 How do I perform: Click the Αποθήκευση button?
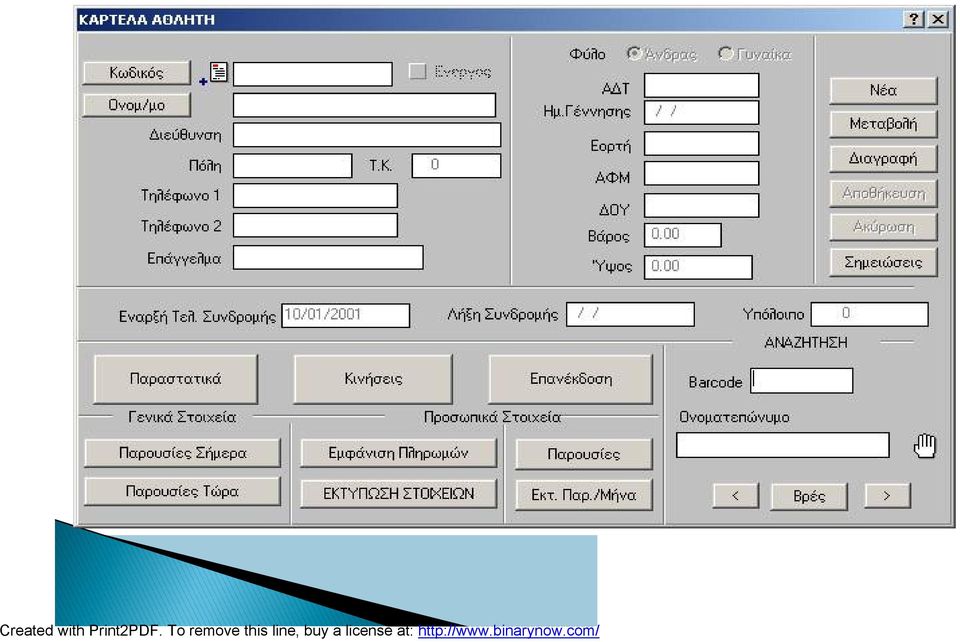pos(883,193)
